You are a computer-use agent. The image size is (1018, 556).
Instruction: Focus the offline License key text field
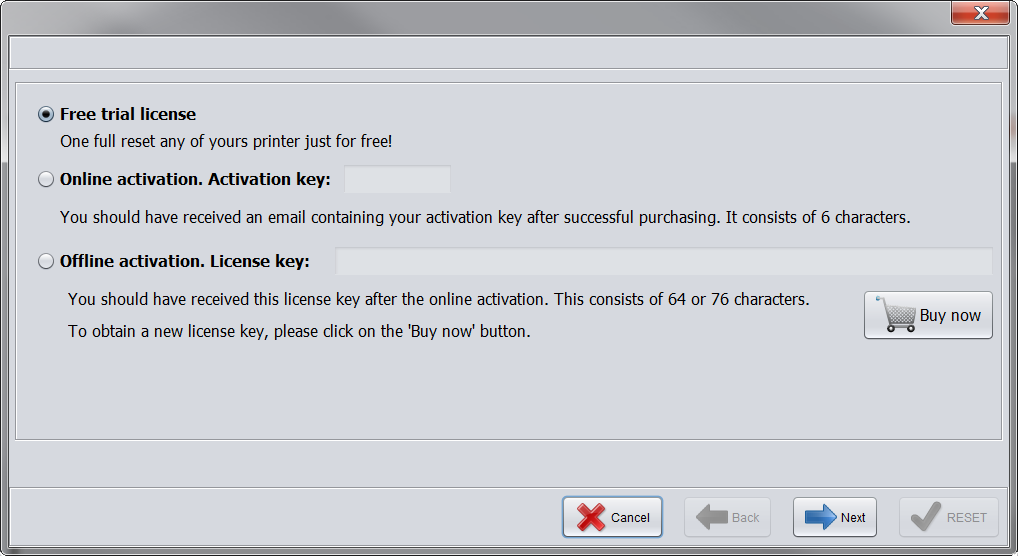point(664,261)
